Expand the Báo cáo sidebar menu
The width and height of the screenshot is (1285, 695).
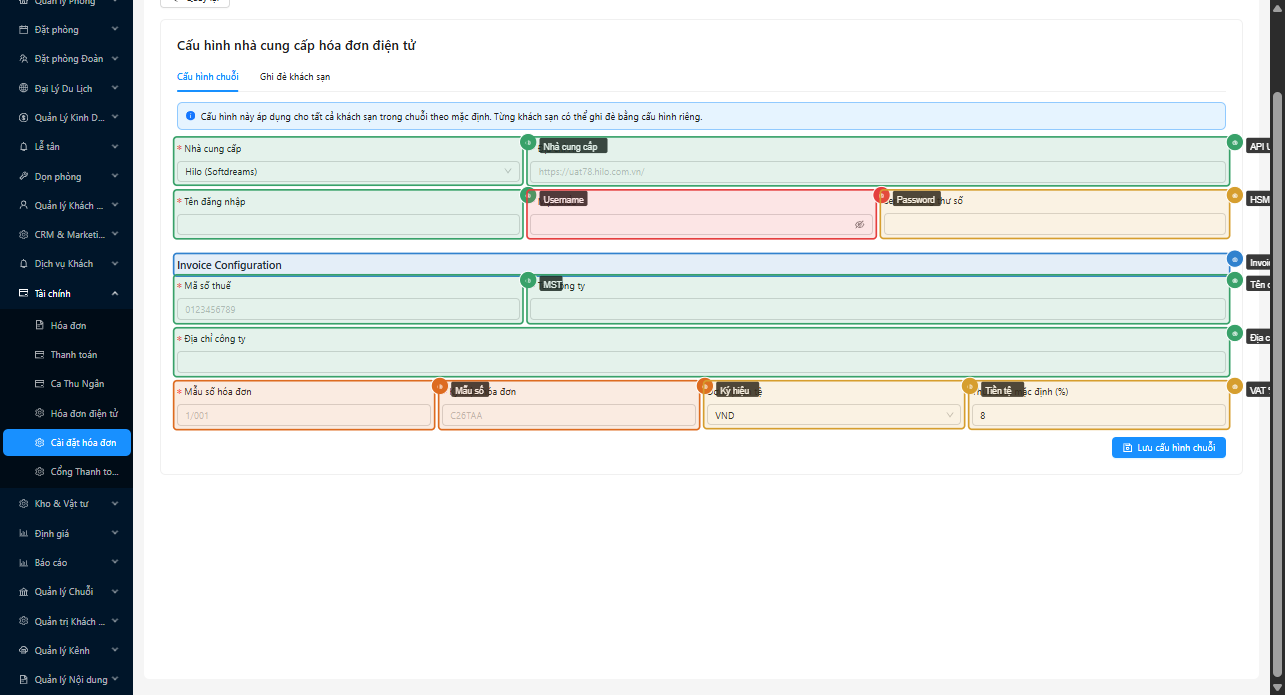(66, 562)
